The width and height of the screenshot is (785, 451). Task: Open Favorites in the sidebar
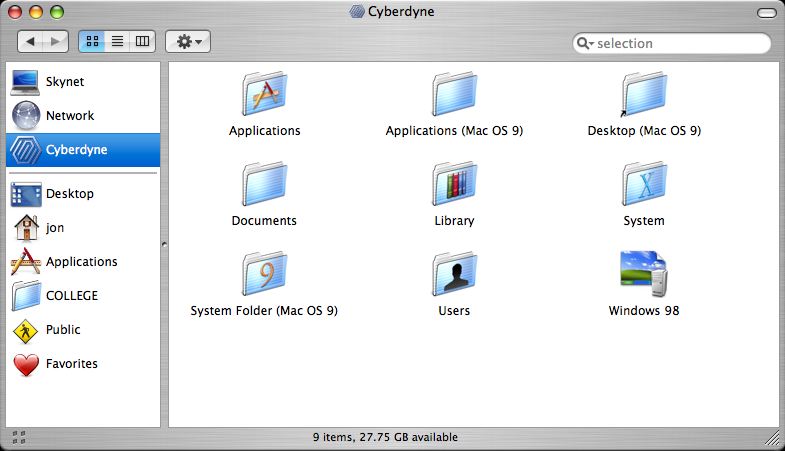(x=83, y=364)
